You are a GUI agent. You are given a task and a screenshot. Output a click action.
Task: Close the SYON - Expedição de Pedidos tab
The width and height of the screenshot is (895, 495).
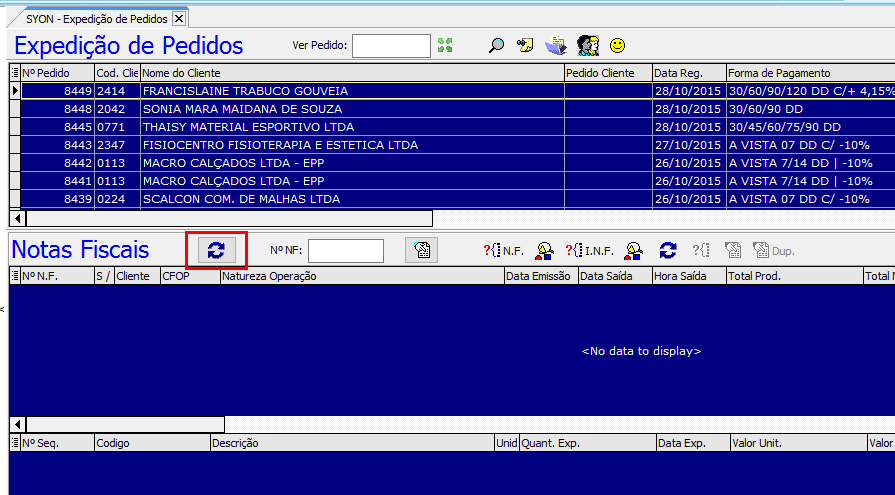click(179, 19)
